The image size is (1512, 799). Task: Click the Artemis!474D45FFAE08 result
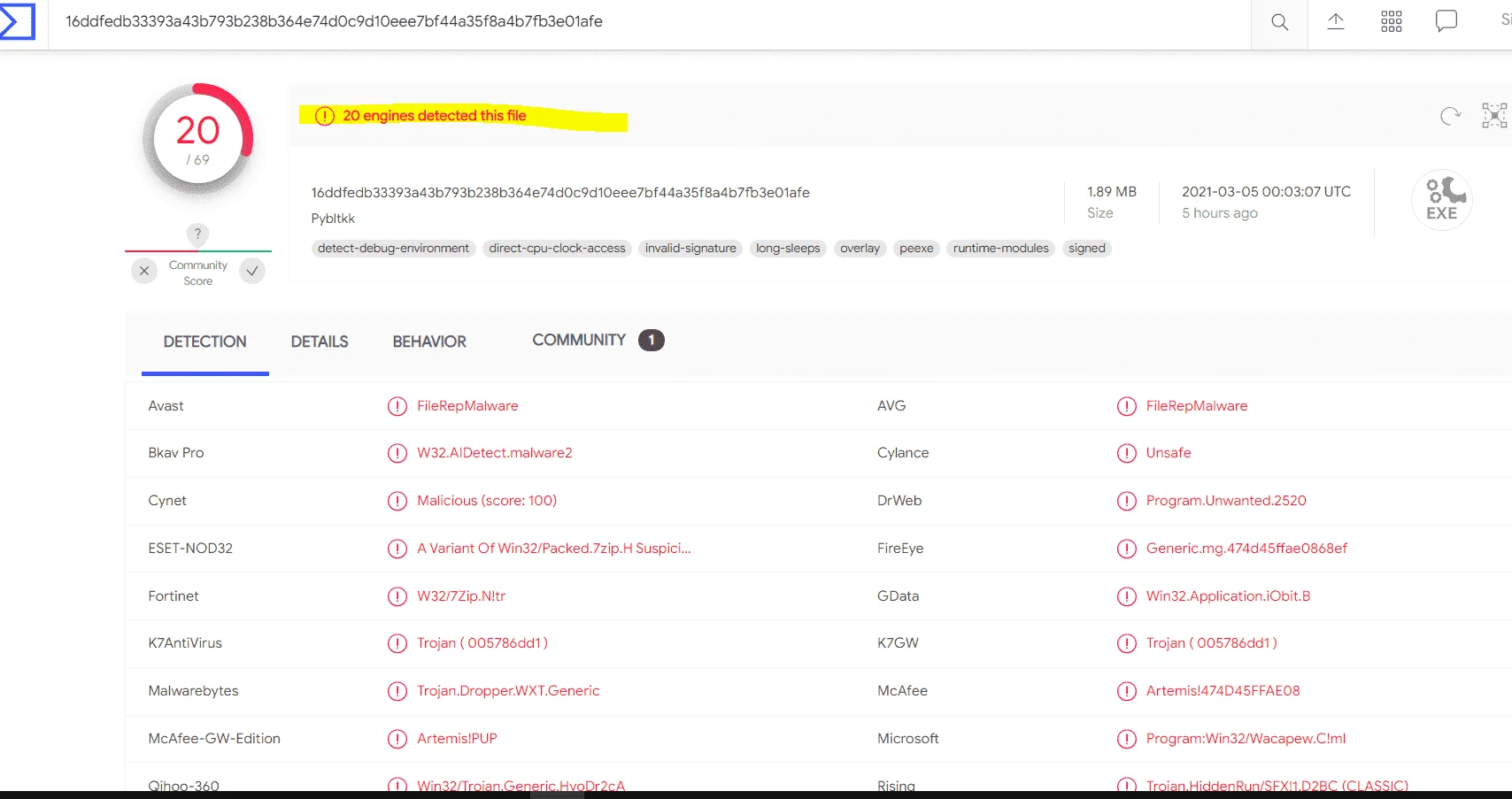[1223, 691]
